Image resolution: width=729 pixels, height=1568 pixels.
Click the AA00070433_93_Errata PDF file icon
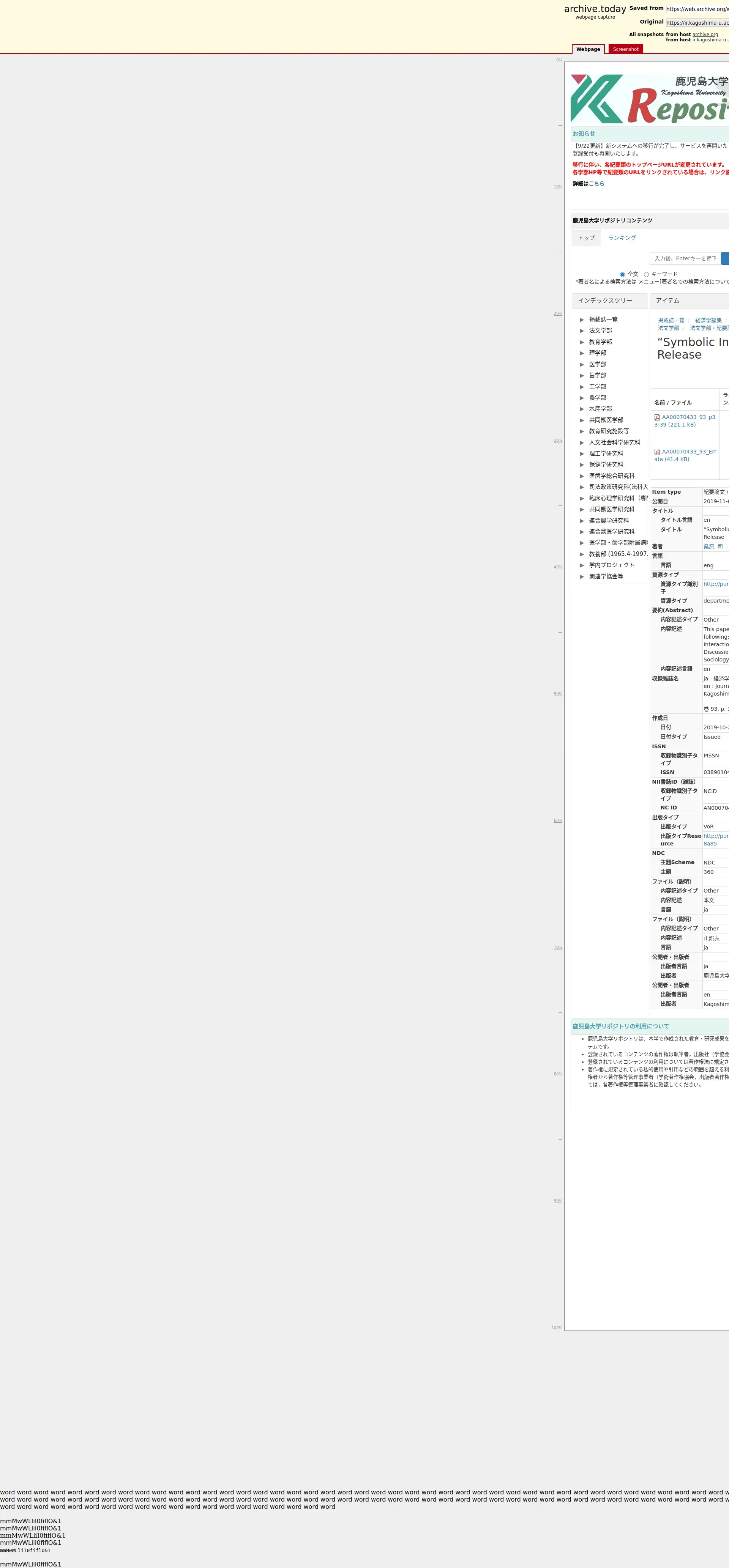point(656,452)
